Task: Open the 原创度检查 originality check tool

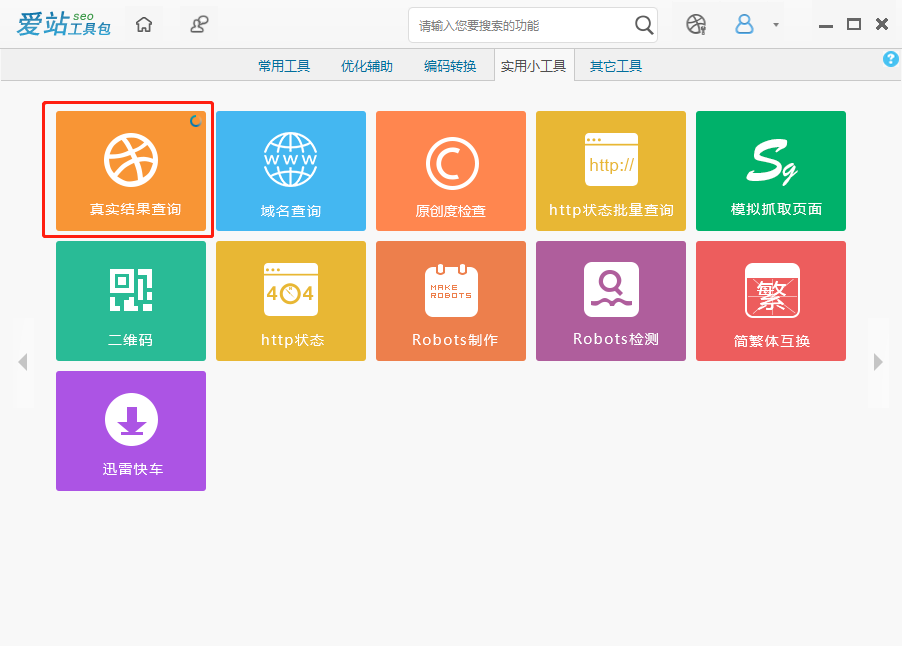Action: click(450, 170)
